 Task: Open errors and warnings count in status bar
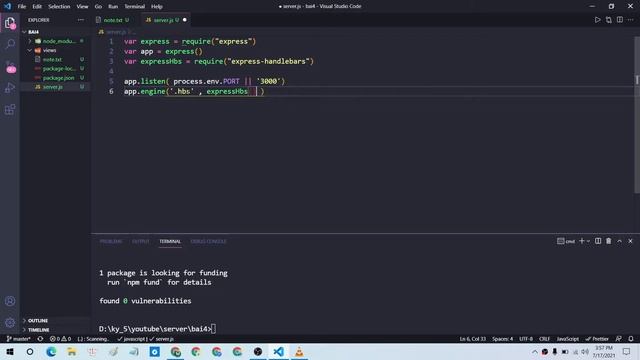pyautogui.click(x=60, y=339)
